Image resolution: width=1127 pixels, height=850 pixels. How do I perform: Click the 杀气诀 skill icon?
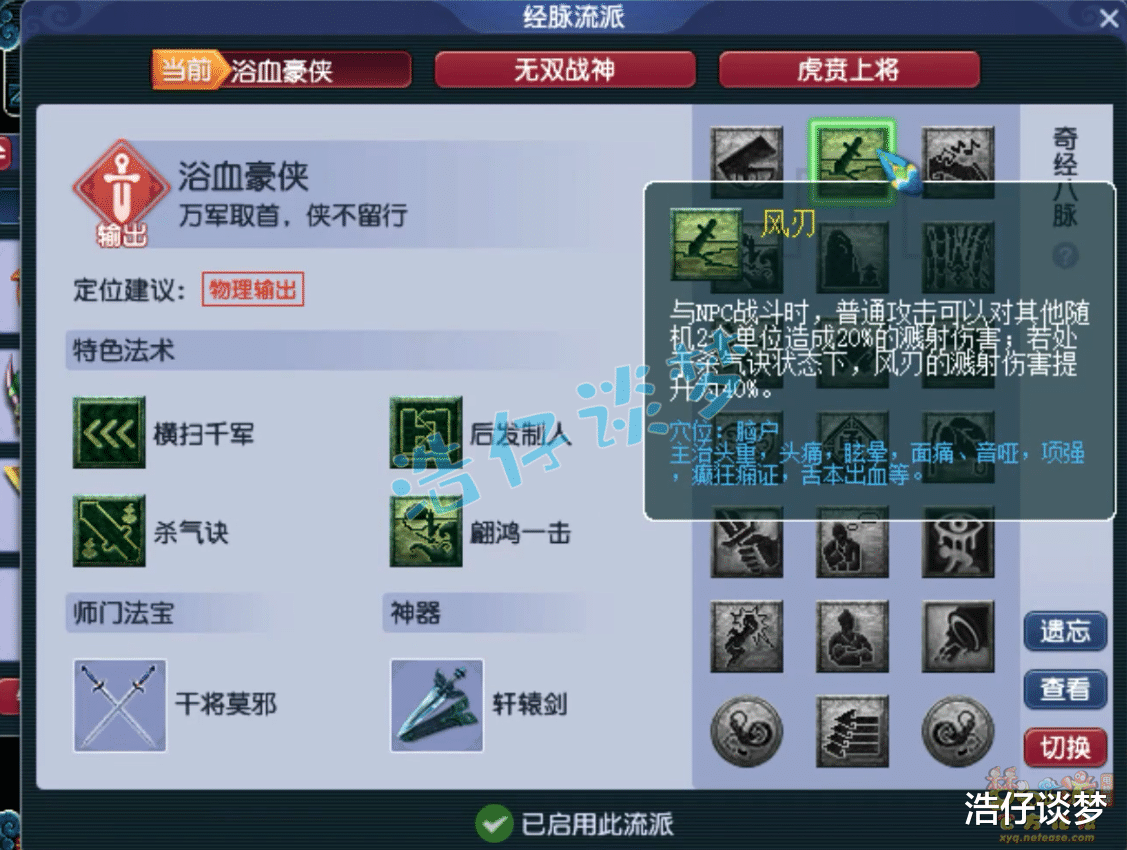(109, 531)
